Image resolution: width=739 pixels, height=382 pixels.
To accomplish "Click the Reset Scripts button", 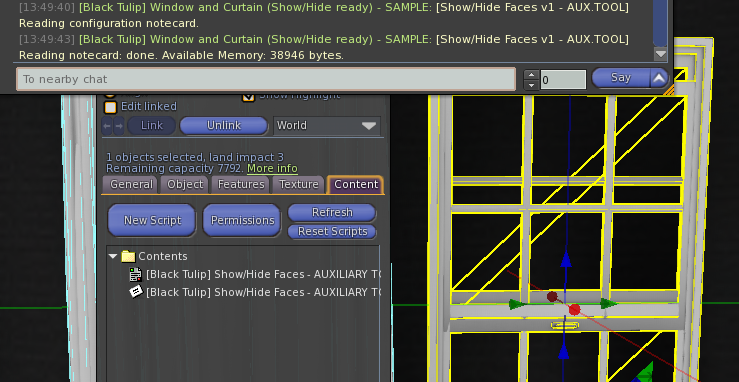I will [x=332, y=231].
